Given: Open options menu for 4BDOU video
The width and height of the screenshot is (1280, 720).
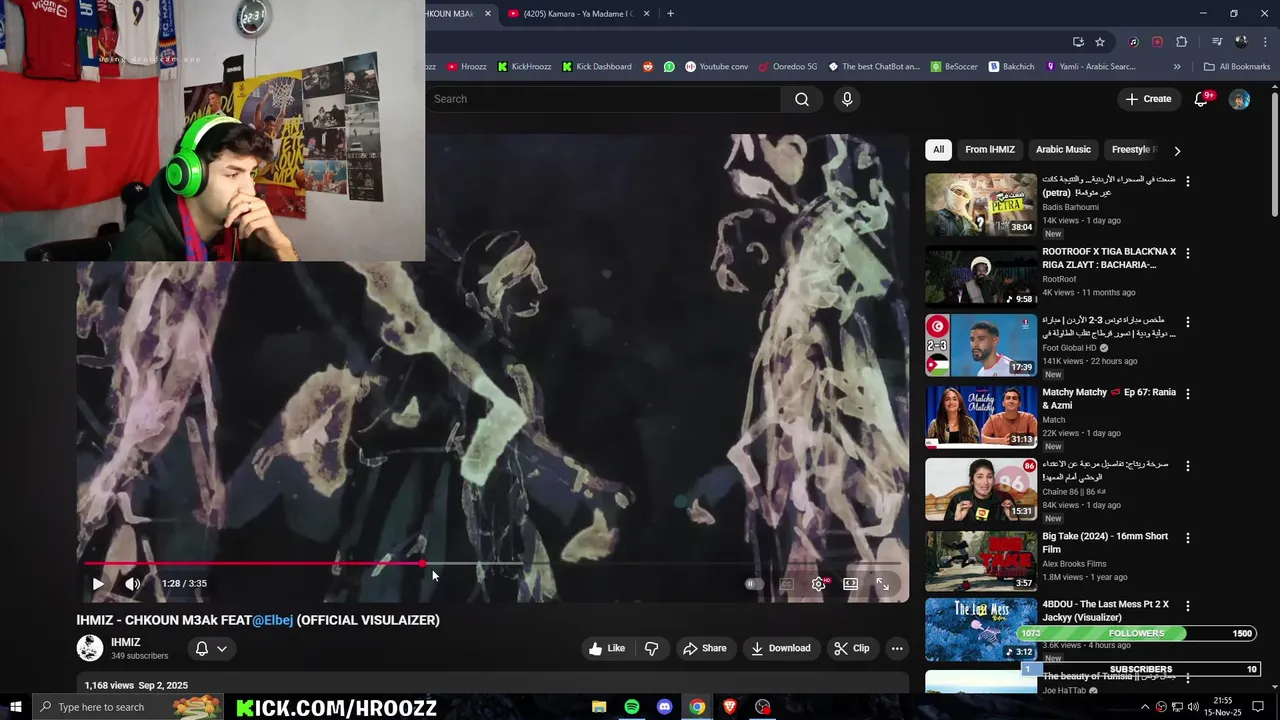Looking at the screenshot, I should [x=1188, y=607].
